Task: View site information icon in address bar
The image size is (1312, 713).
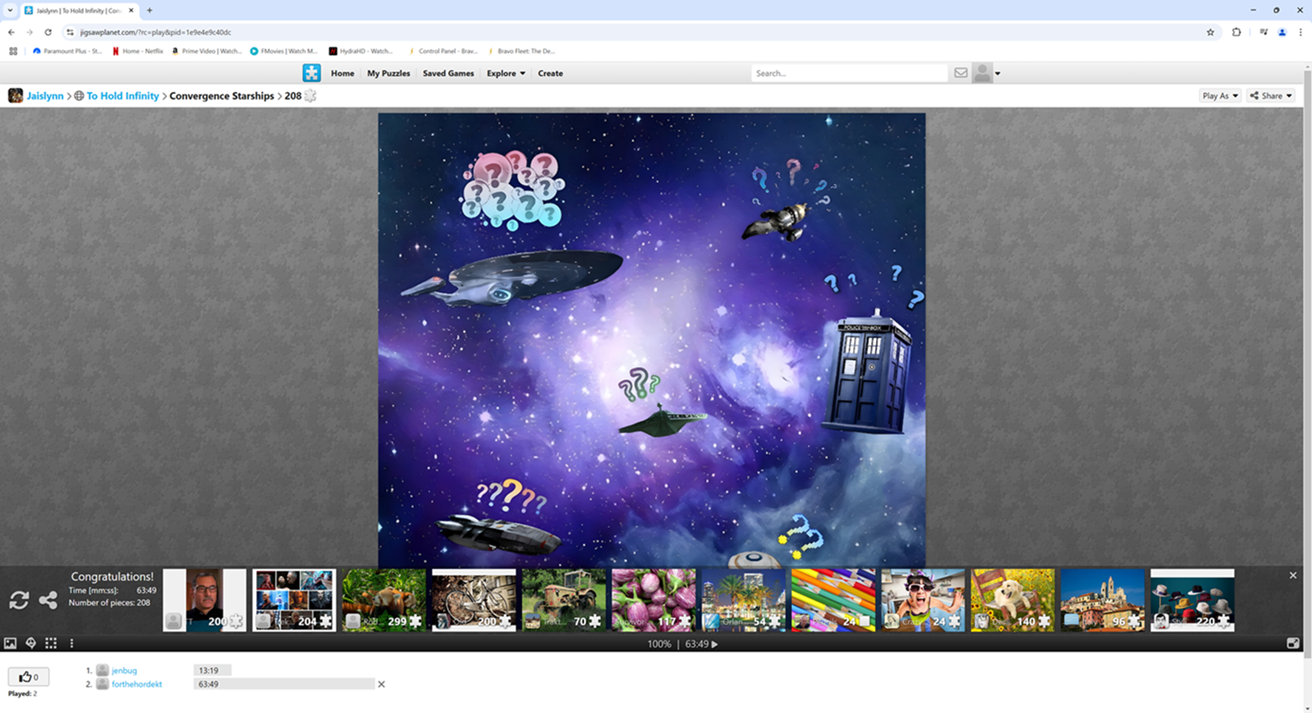Action: [70, 32]
